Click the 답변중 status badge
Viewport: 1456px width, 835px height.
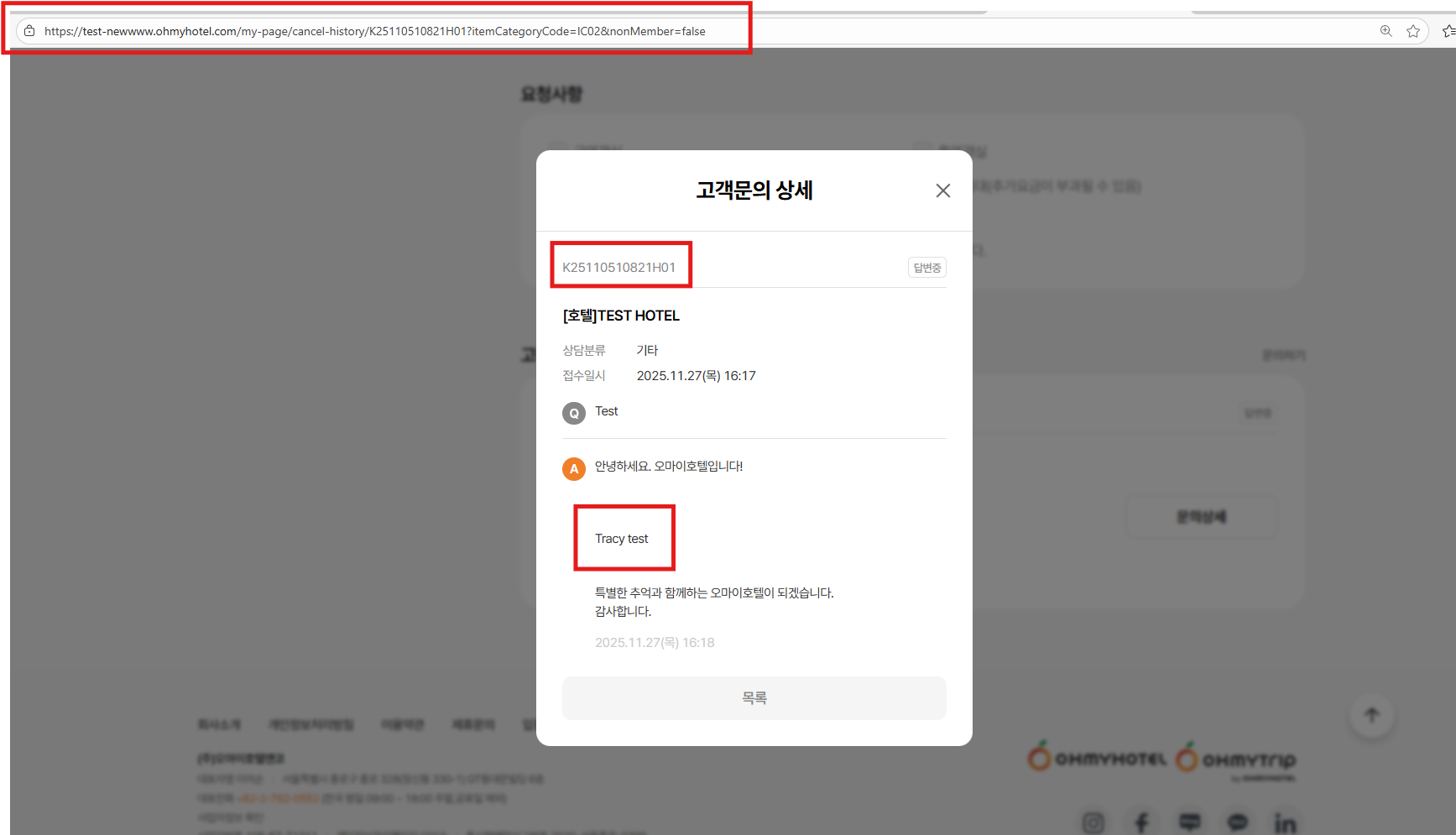point(927,268)
